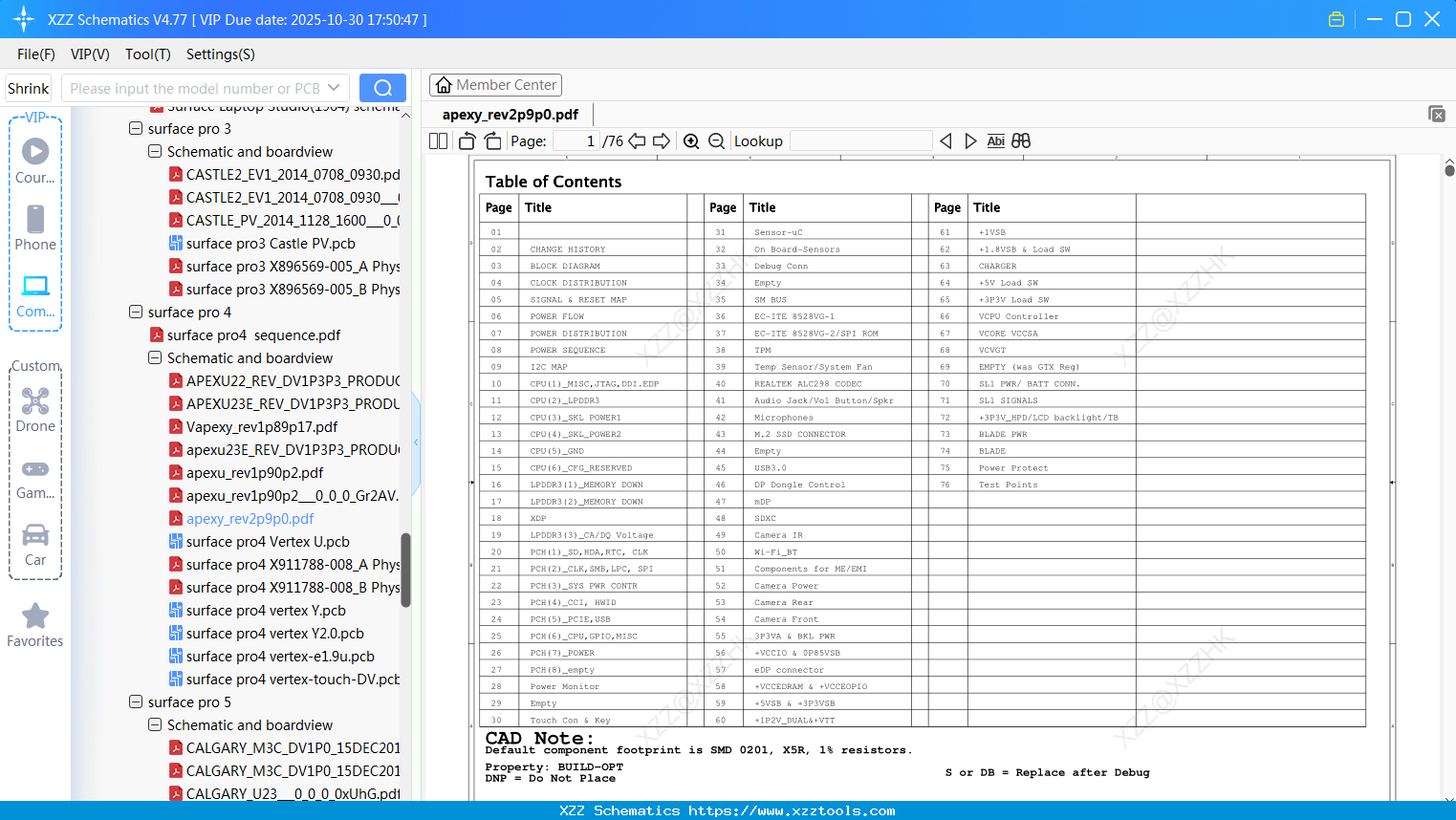Collapse the surface pro 3 node
Image resolution: width=1456 pixels, height=820 pixels.
coord(136,128)
